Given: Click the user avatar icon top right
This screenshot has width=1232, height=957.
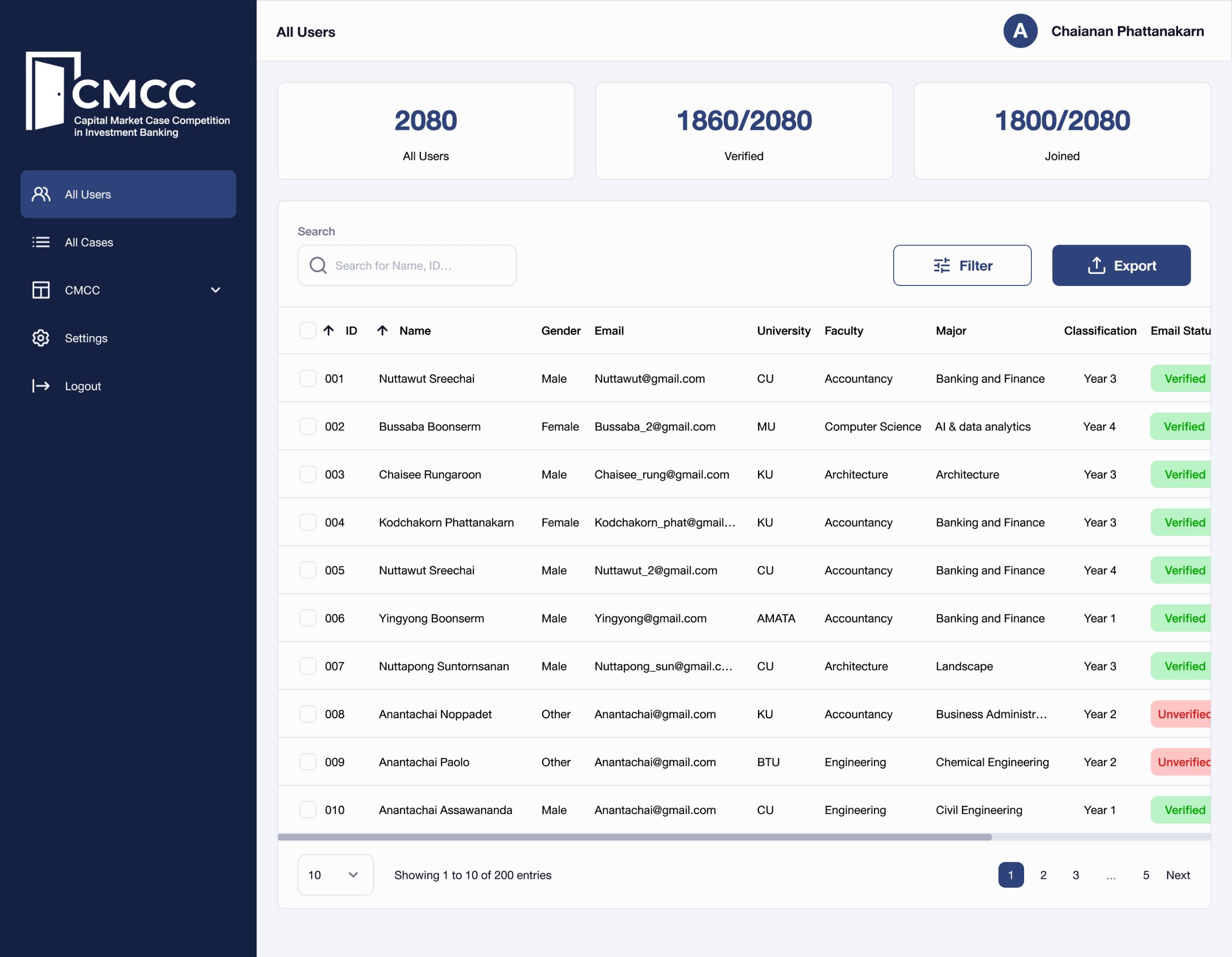Looking at the screenshot, I should pos(1019,31).
